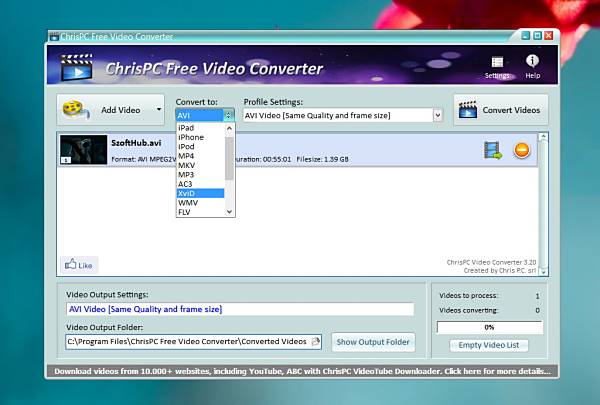Image resolution: width=600 pixels, height=405 pixels.
Task: Click the ChrisPC Video Converter 3.20 text
Action: (x=491, y=262)
